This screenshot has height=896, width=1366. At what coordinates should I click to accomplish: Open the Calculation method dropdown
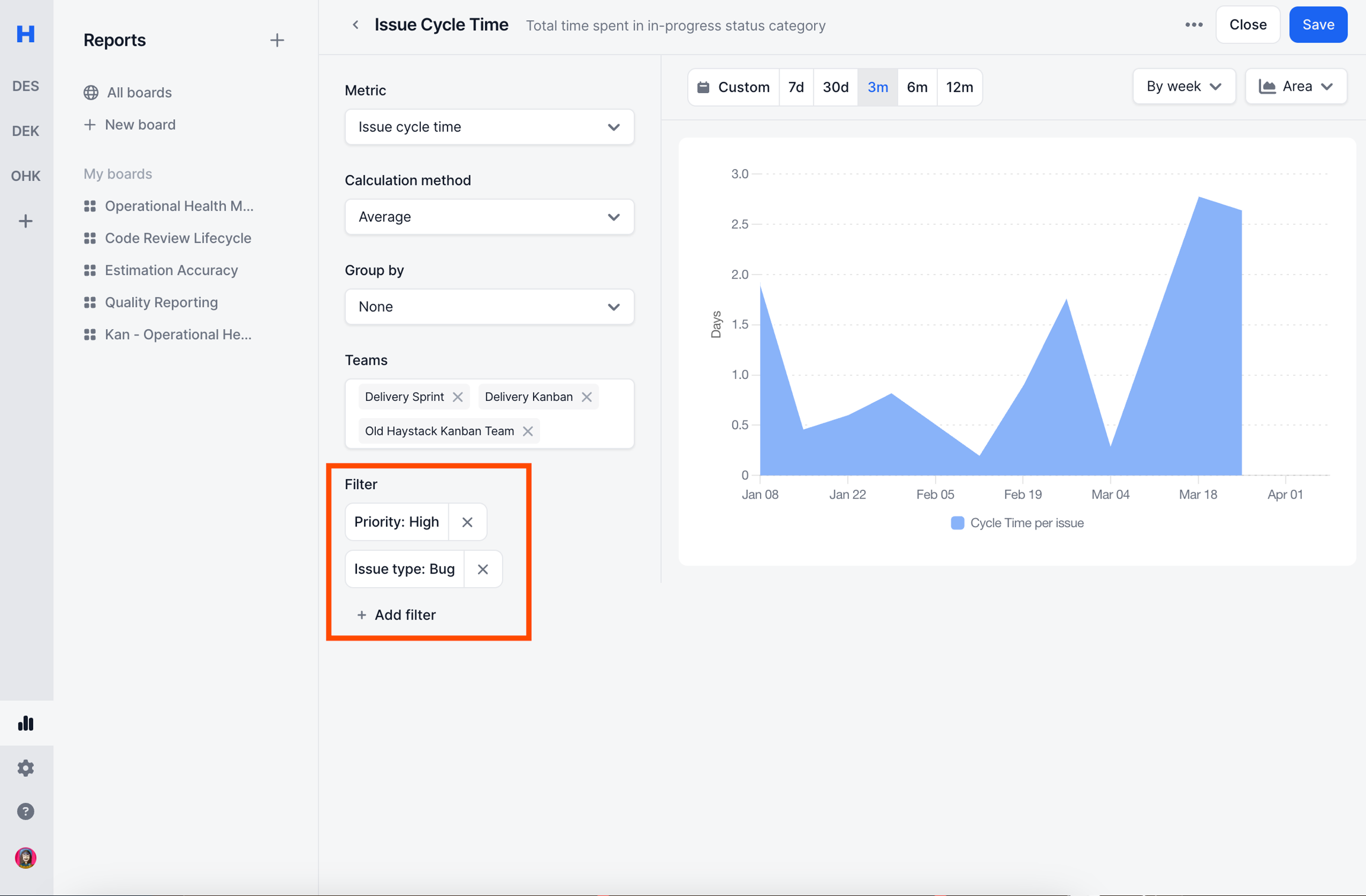(489, 217)
